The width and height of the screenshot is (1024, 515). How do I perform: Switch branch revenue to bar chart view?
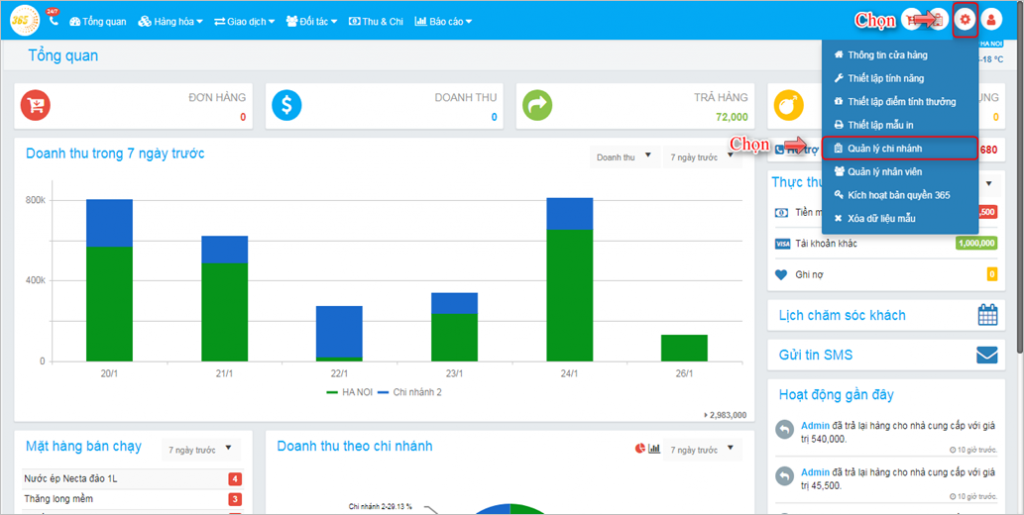pyautogui.click(x=655, y=448)
